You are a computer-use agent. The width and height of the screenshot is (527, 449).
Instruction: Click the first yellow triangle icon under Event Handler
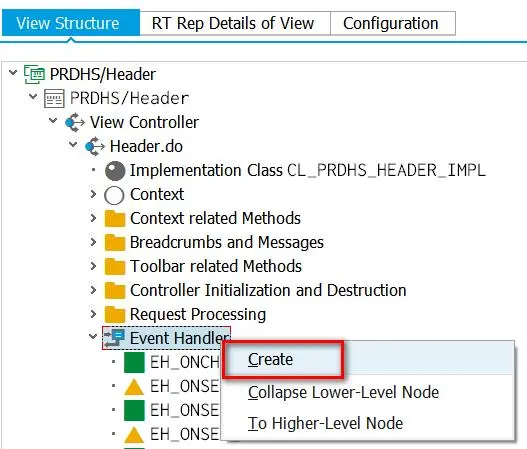(134, 387)
